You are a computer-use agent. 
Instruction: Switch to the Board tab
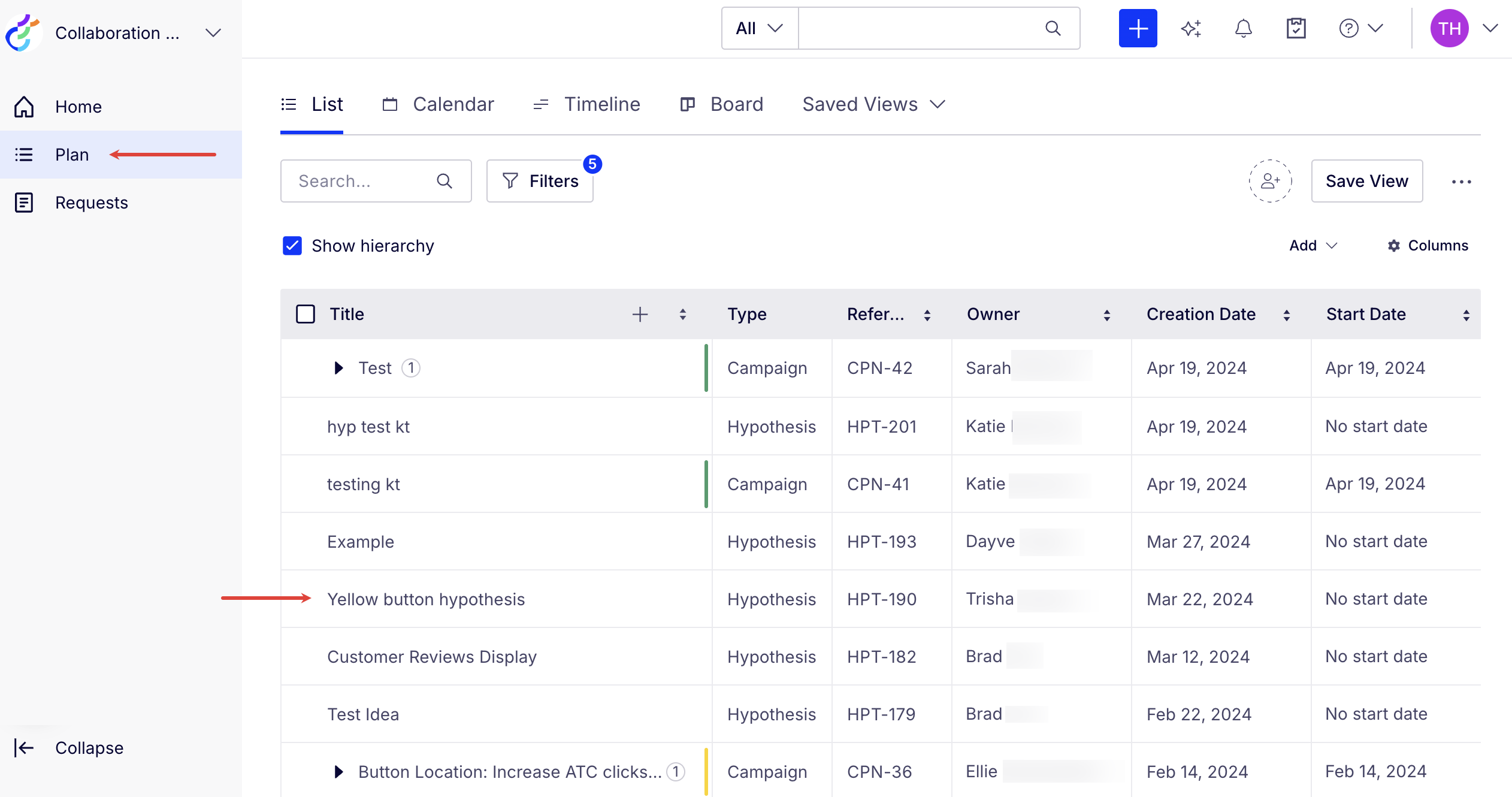(722, 105)
